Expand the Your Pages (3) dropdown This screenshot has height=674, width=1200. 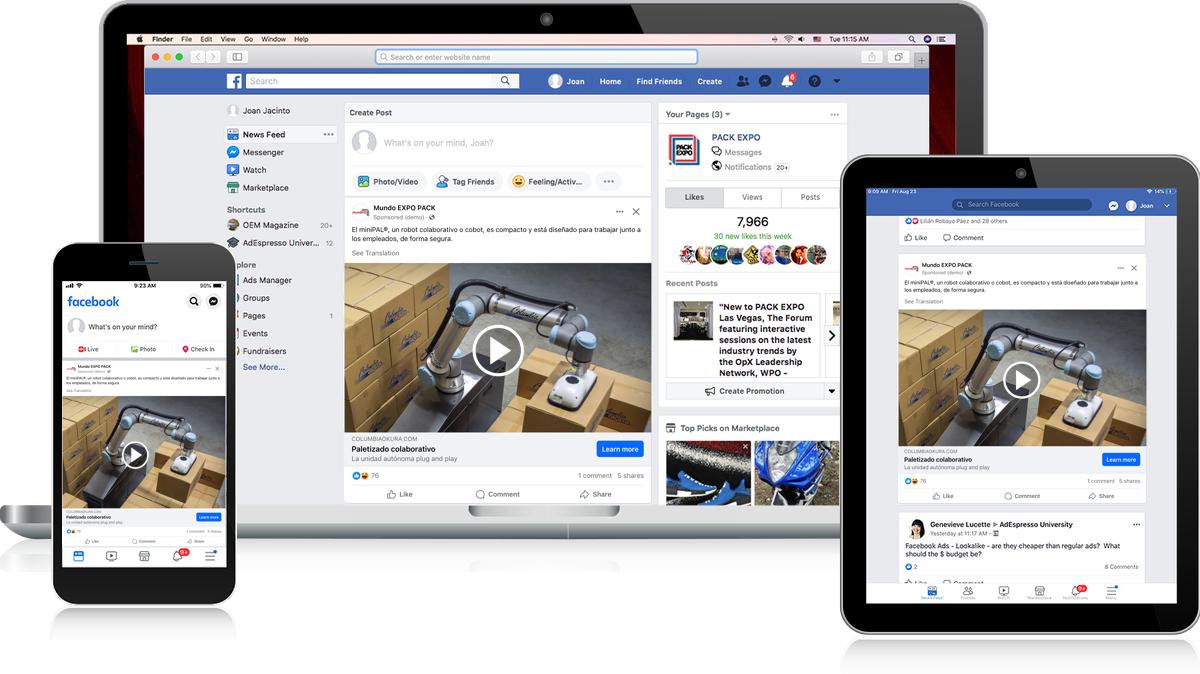(x=727, y=114)
